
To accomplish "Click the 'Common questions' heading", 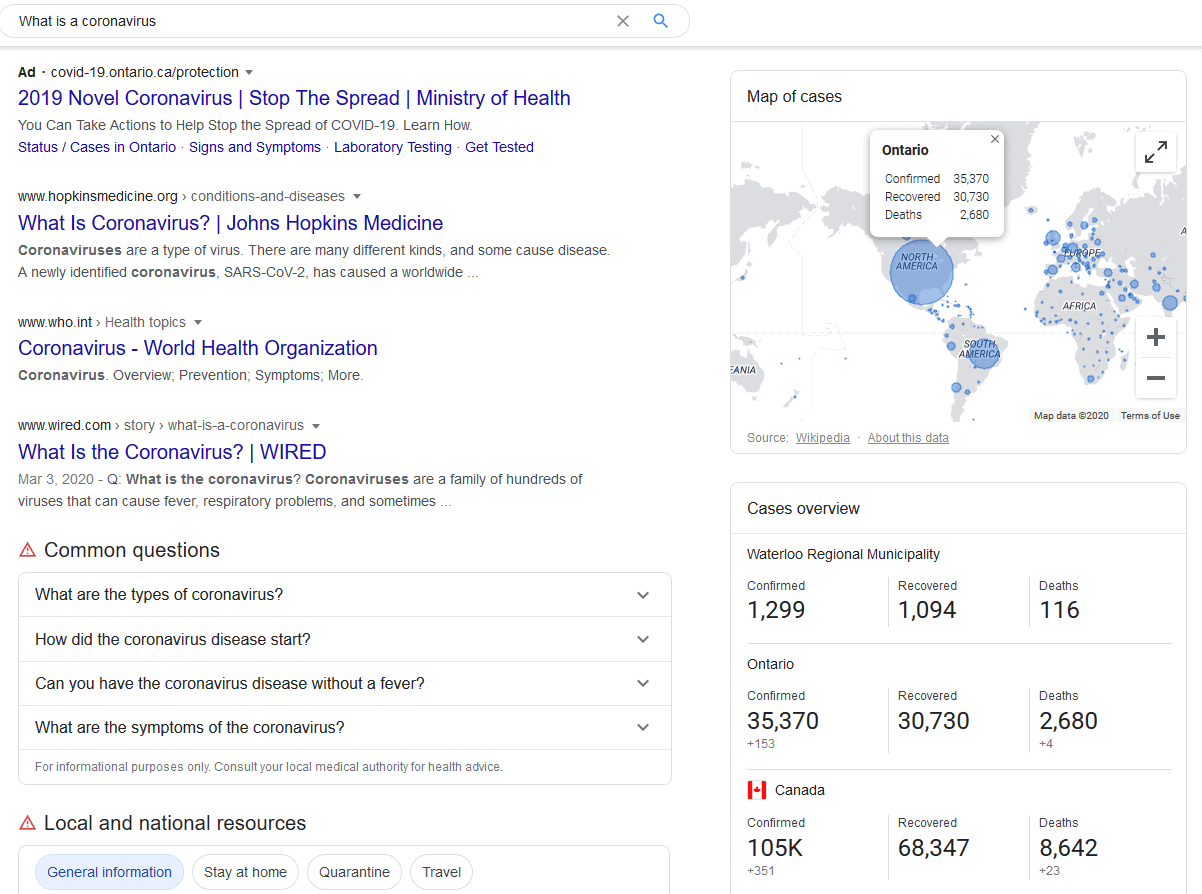I will [132, 550].
